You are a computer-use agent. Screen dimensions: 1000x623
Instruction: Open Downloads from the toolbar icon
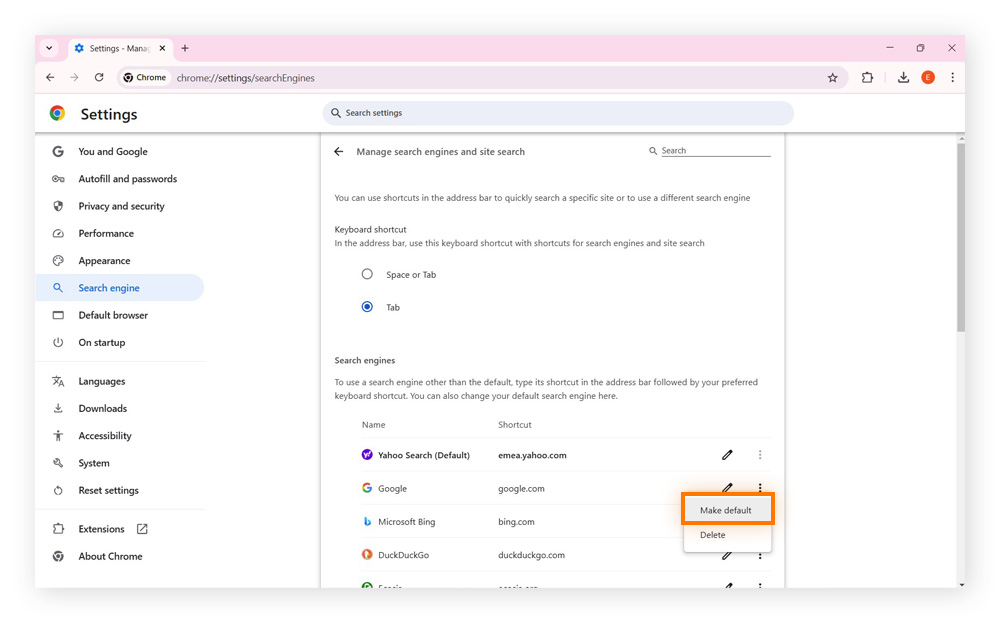pos(903,77)
